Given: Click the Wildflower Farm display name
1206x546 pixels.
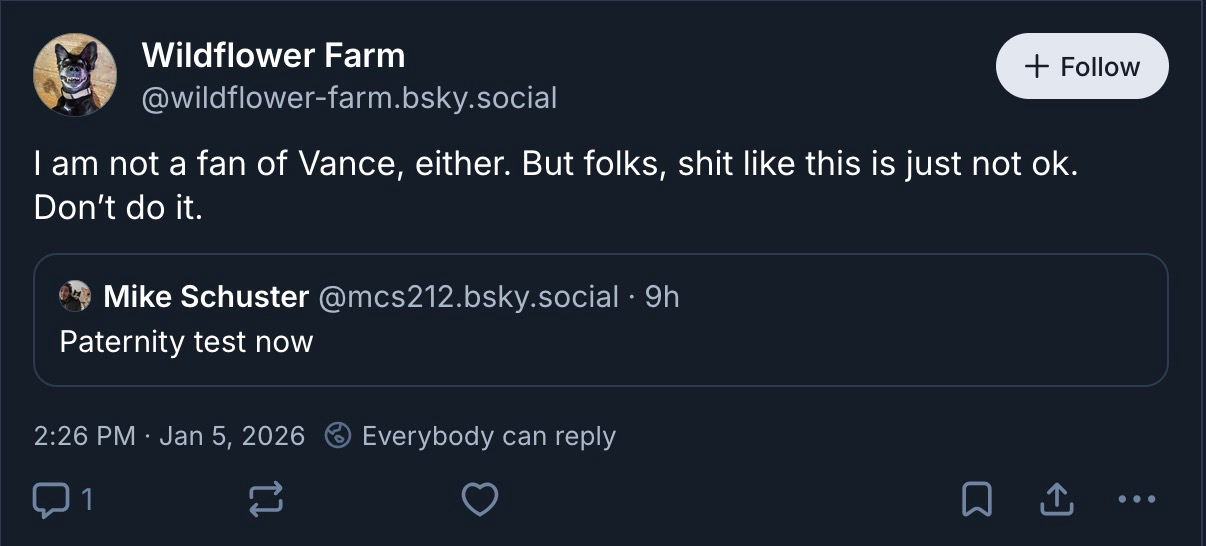Looking at the screenshot, I should (273, 55).
